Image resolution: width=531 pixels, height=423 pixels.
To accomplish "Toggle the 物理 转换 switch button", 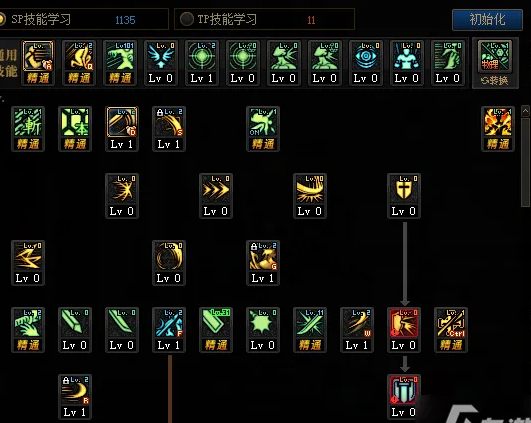I will [x=495, y=63].
